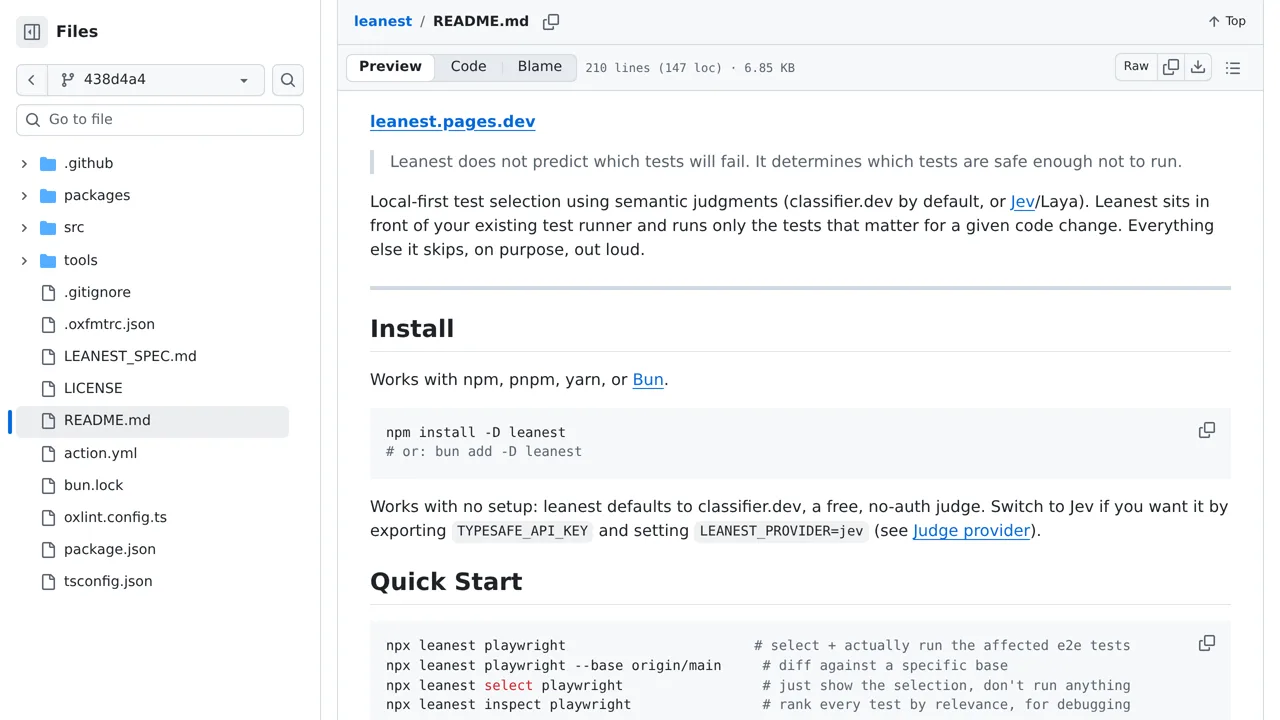Click the TYPESAFE_API_KEY inline code
1280x720 pixels.
pos(522,531)
